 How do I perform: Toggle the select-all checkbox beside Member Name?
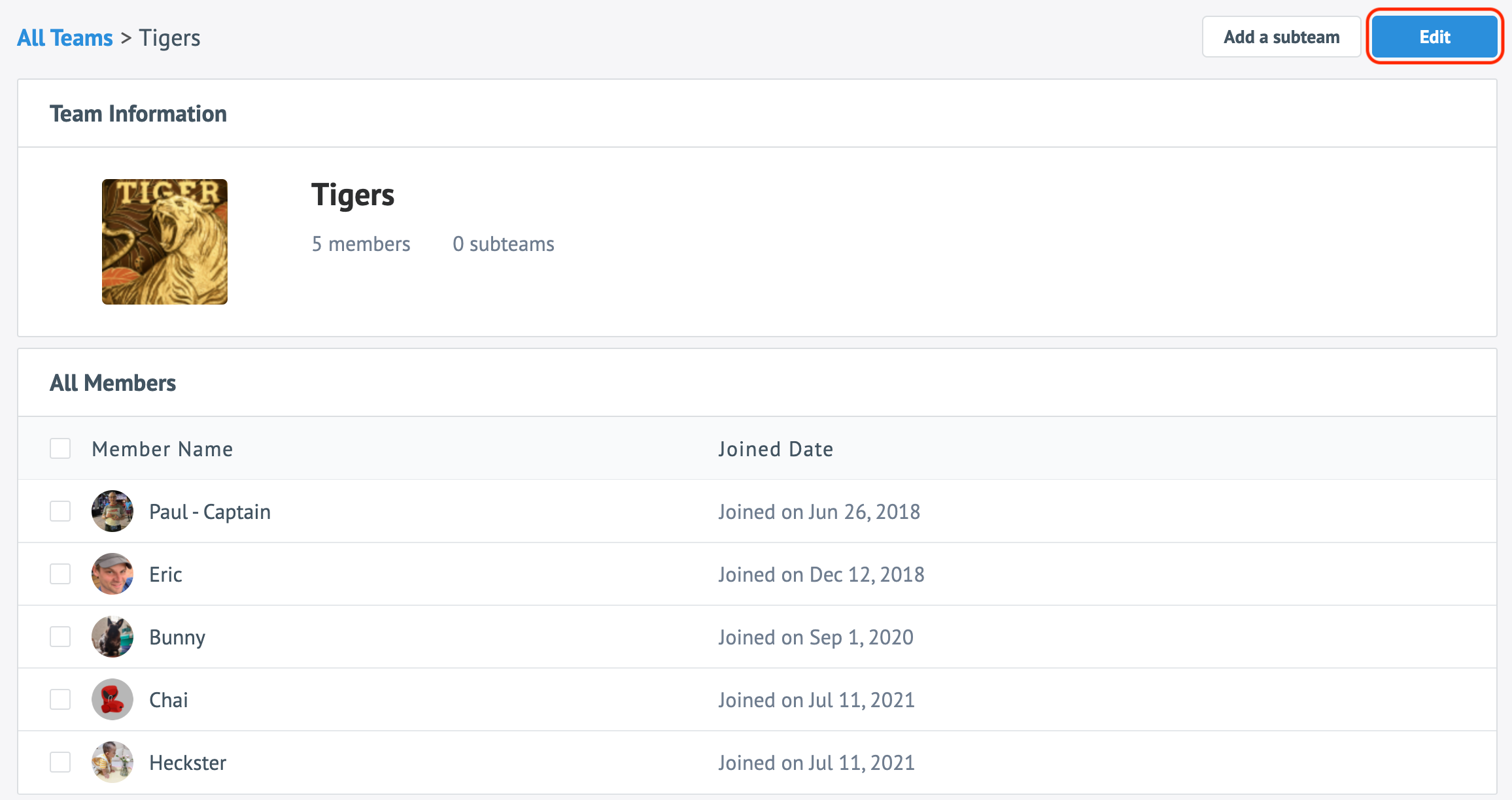(60, 448)
